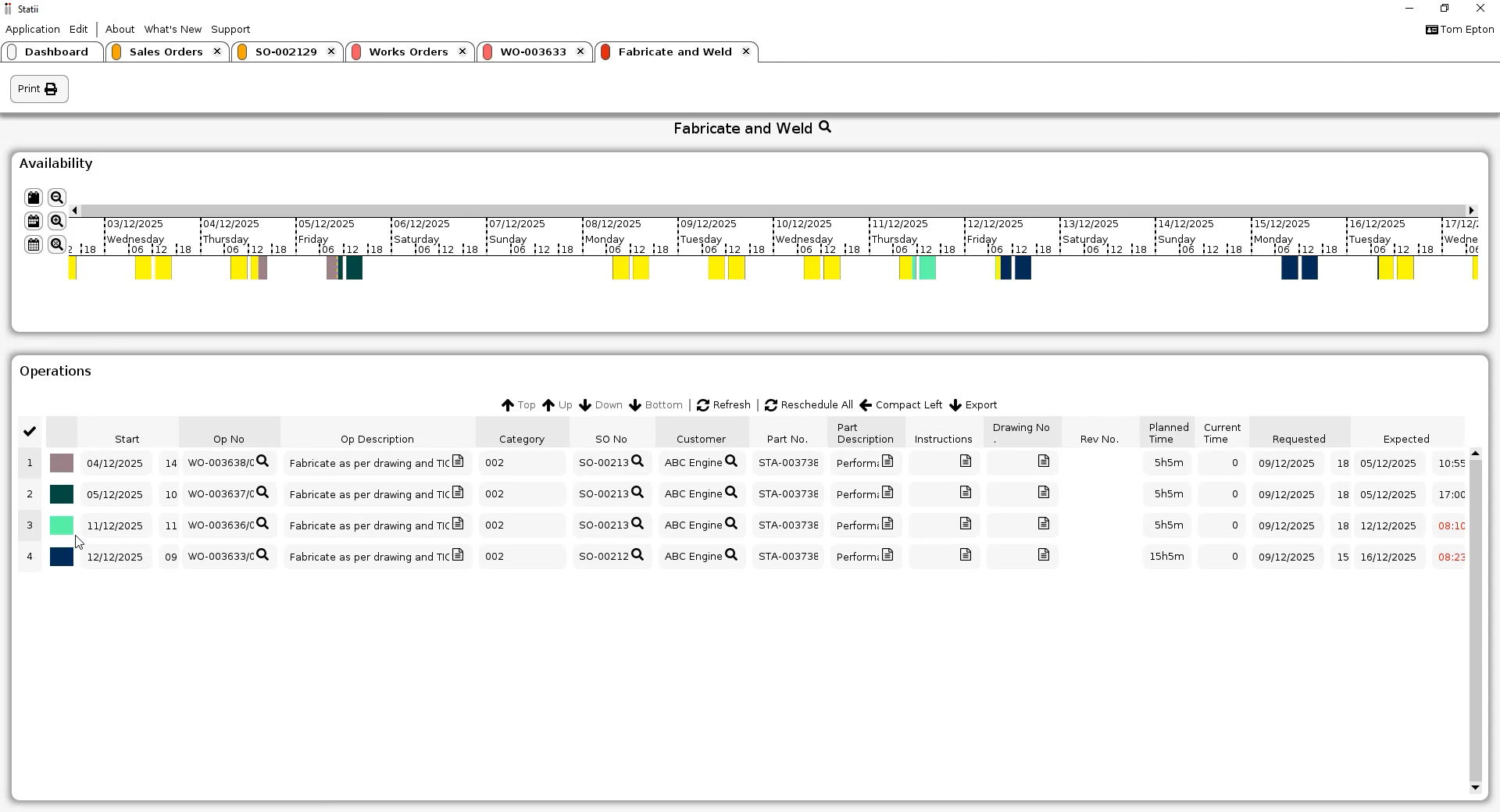This screenshot has width=1500, height=812.
Task: Click the Top button above the table
Action: pyautogui.click(x=518, y=405)
